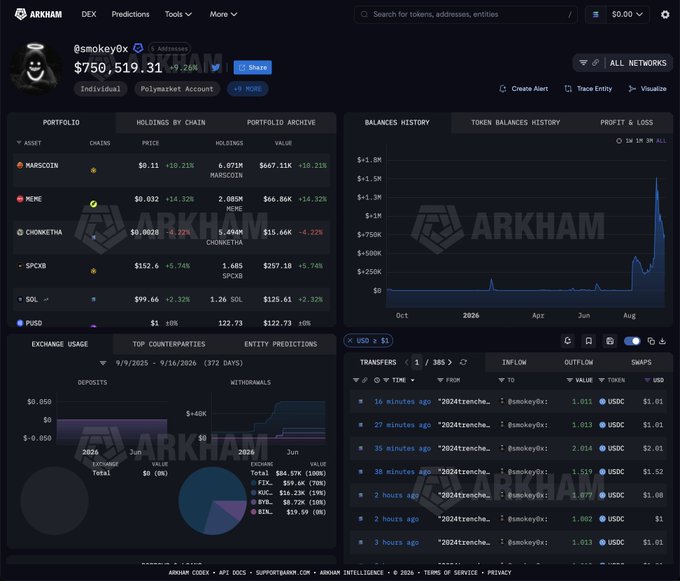Select the ALL chart range
Screen dimensions: 680x581
pos(661,141)
